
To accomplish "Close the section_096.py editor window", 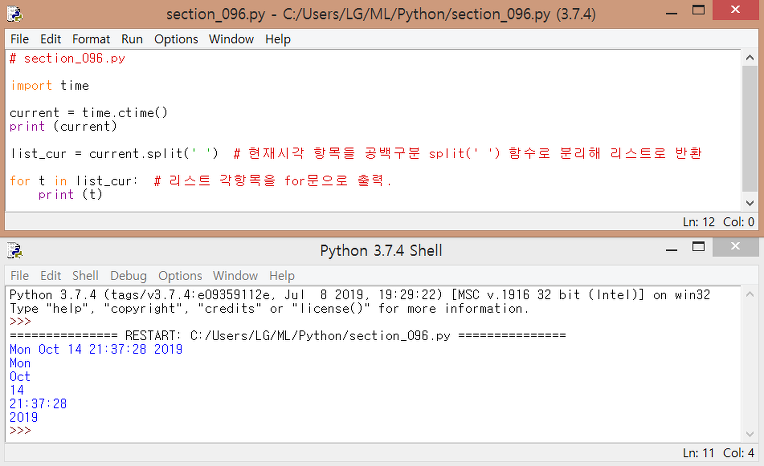I will click(x=735, y=10).
